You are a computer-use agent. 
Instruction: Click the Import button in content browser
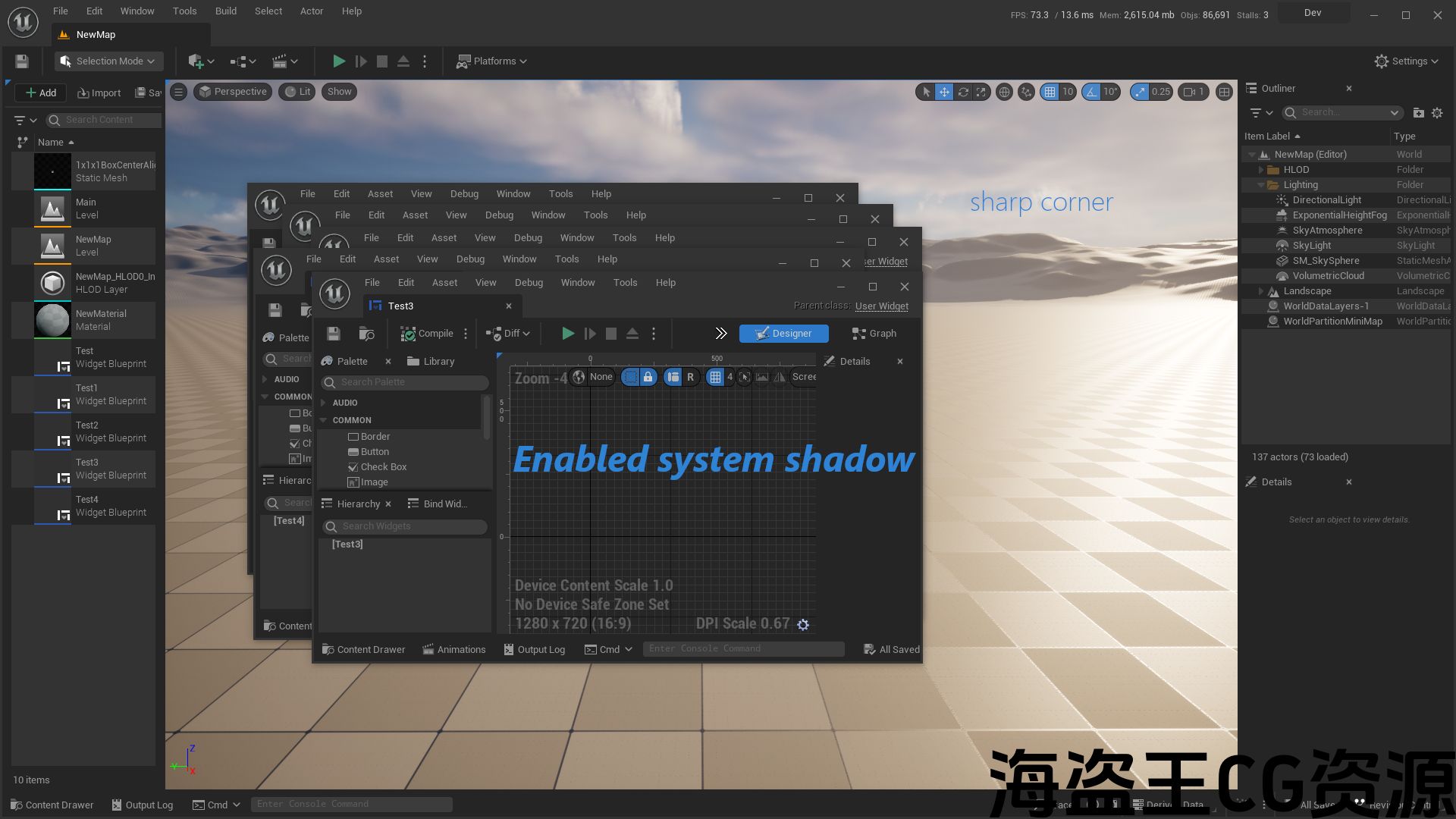pos(99,93)
